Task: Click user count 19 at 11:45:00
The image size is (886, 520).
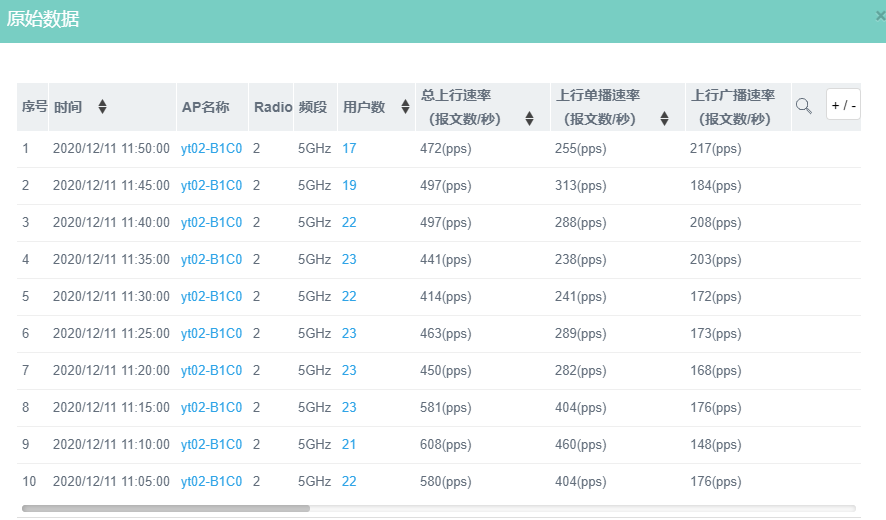Action: point(349,185)
